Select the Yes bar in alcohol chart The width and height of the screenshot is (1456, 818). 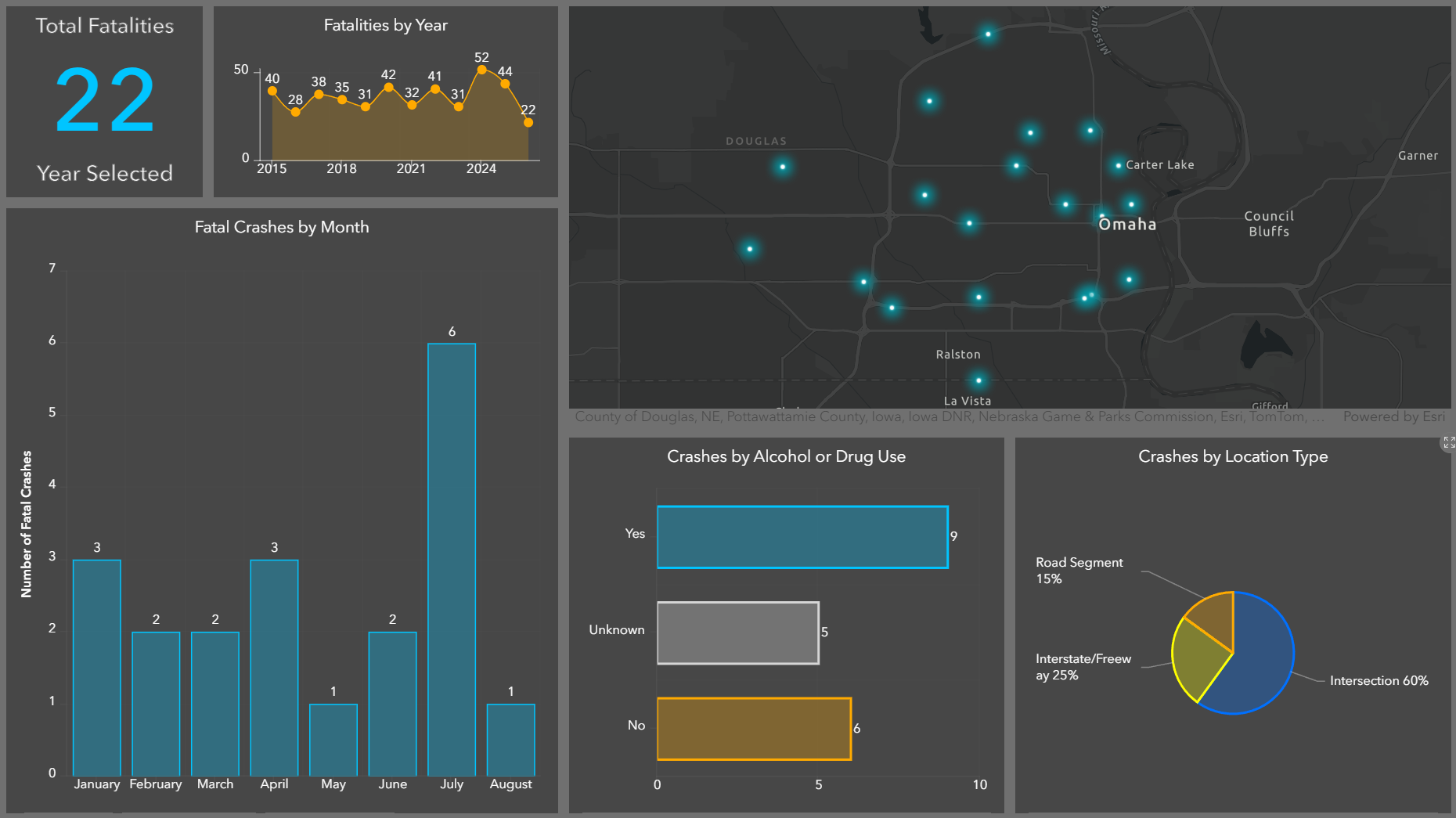(x=802, y=537)
